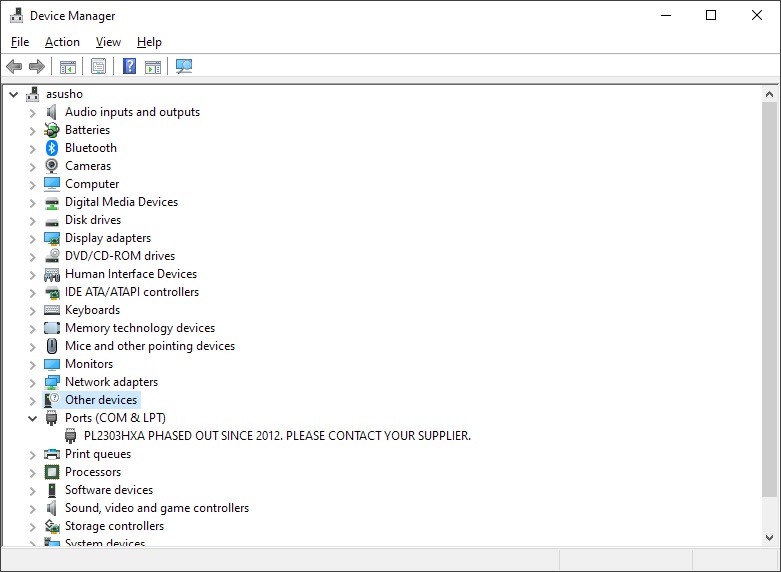The width and height of the screenshot is (781, 572).
Task: Select the IDE ATA/ATAPI controllers entry
Action: 132,292
